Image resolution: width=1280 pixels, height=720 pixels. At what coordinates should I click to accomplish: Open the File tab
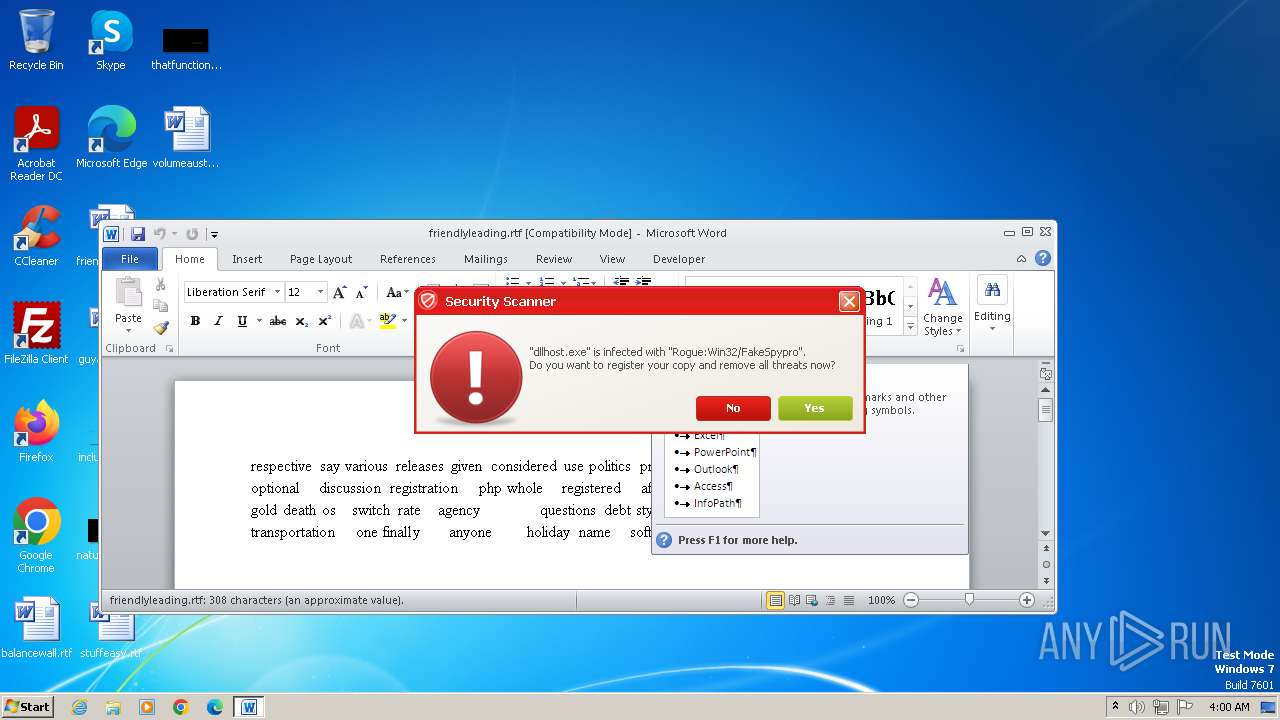(130, 259)
